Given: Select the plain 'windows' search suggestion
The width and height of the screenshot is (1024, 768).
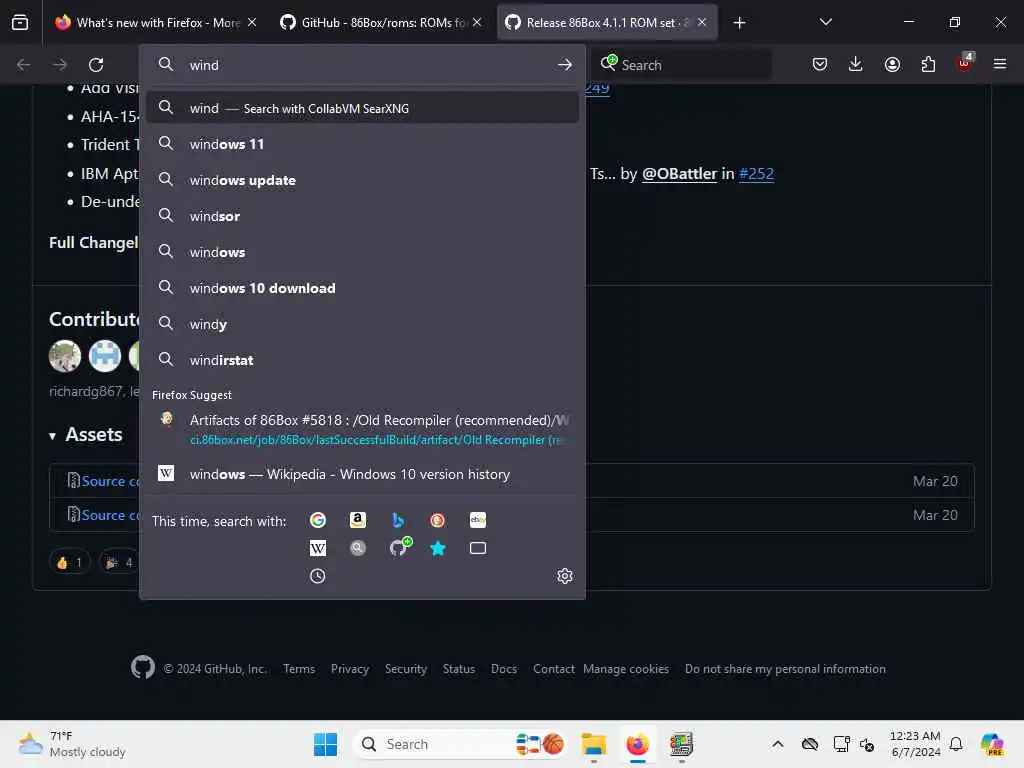Looking at the screenshot, I should 362,251.
